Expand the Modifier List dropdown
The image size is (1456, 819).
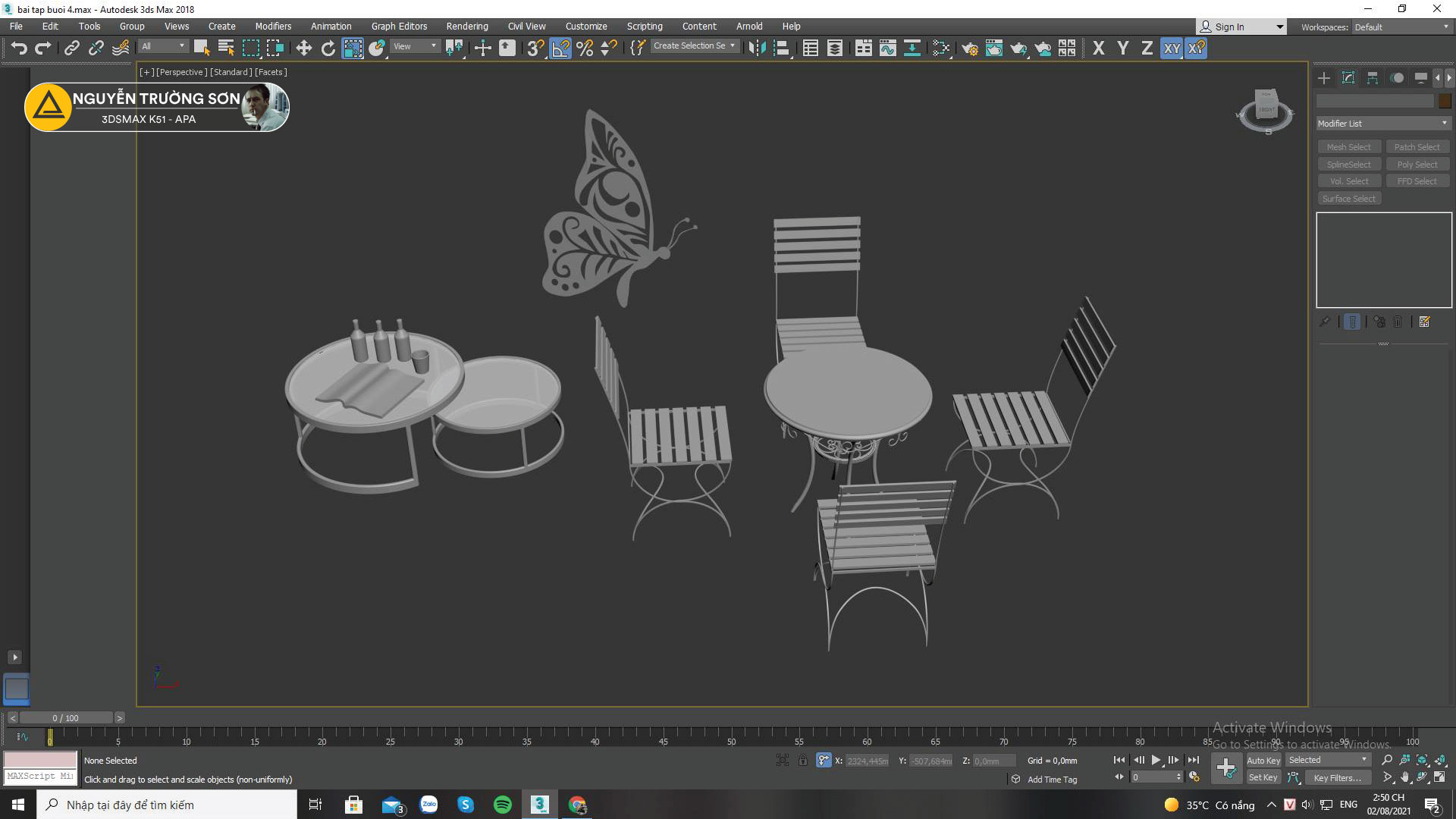[1382, 124]
